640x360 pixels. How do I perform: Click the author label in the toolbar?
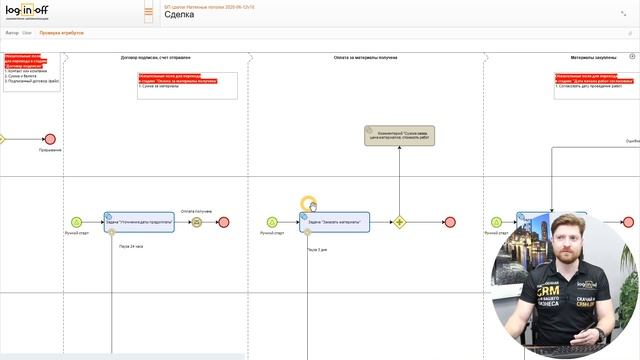(12, 33)
